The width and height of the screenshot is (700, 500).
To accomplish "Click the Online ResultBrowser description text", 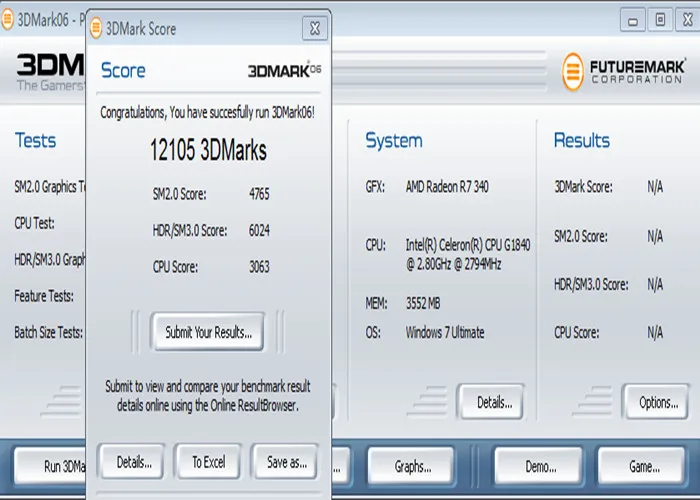I will pos(208,396).
